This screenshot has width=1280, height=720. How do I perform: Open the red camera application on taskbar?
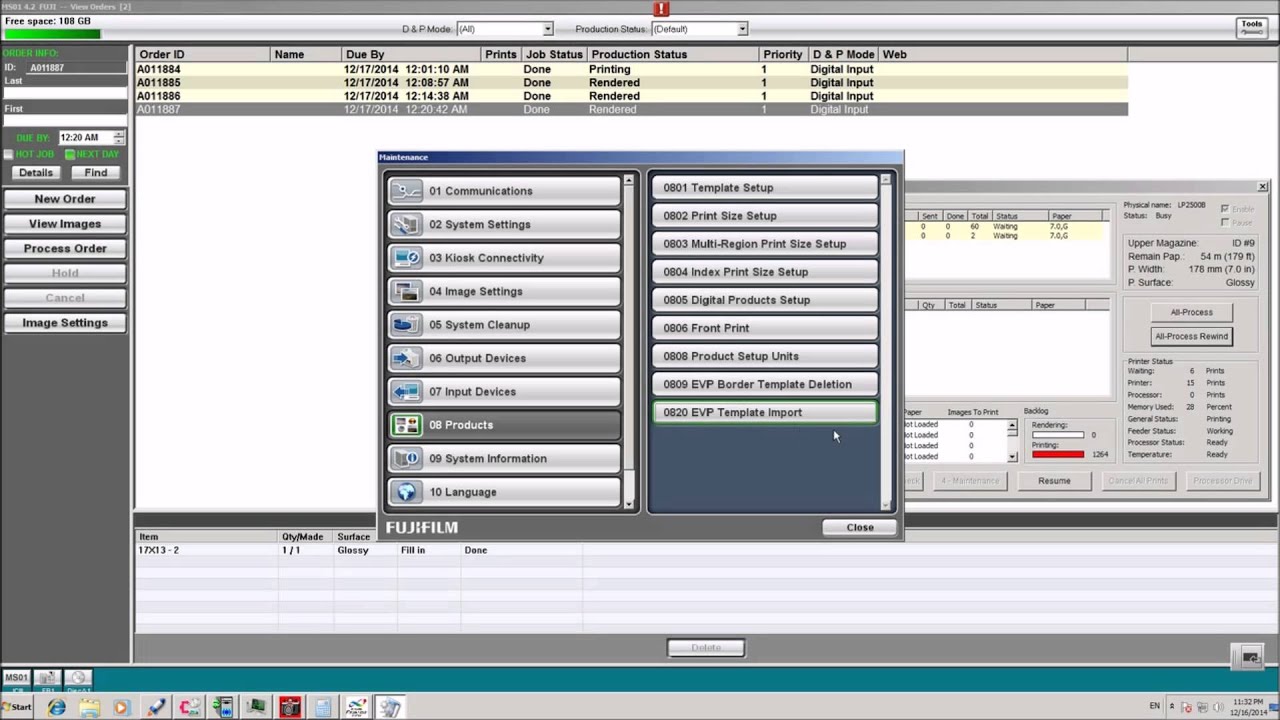pos(290,708)
